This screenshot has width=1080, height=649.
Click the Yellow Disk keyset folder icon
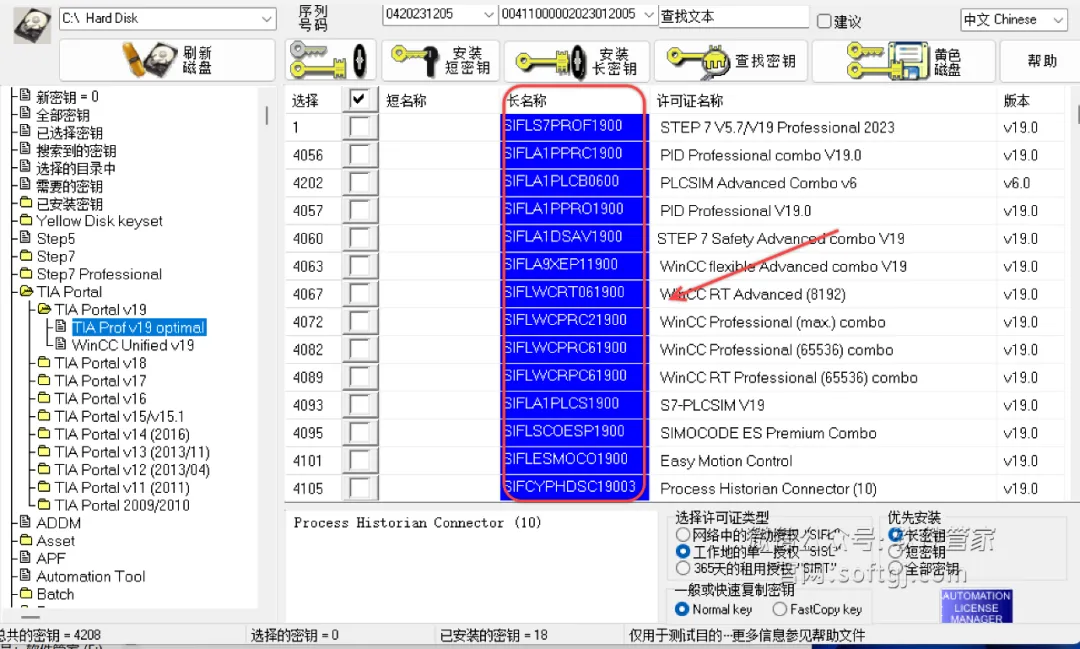[26, 220]
